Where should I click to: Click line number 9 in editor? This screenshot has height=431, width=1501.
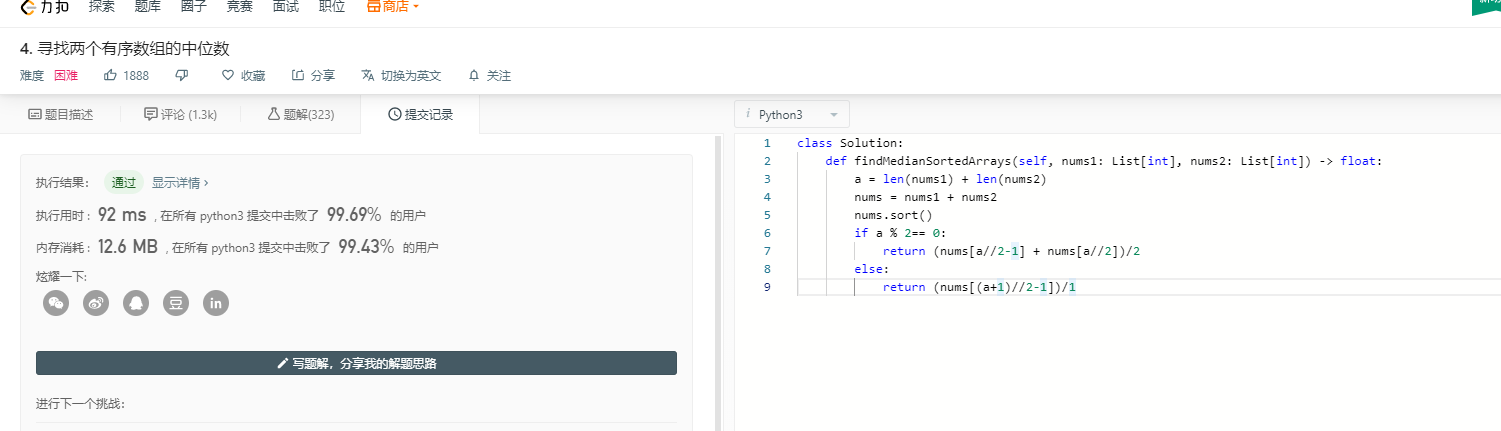pos(766,287)
